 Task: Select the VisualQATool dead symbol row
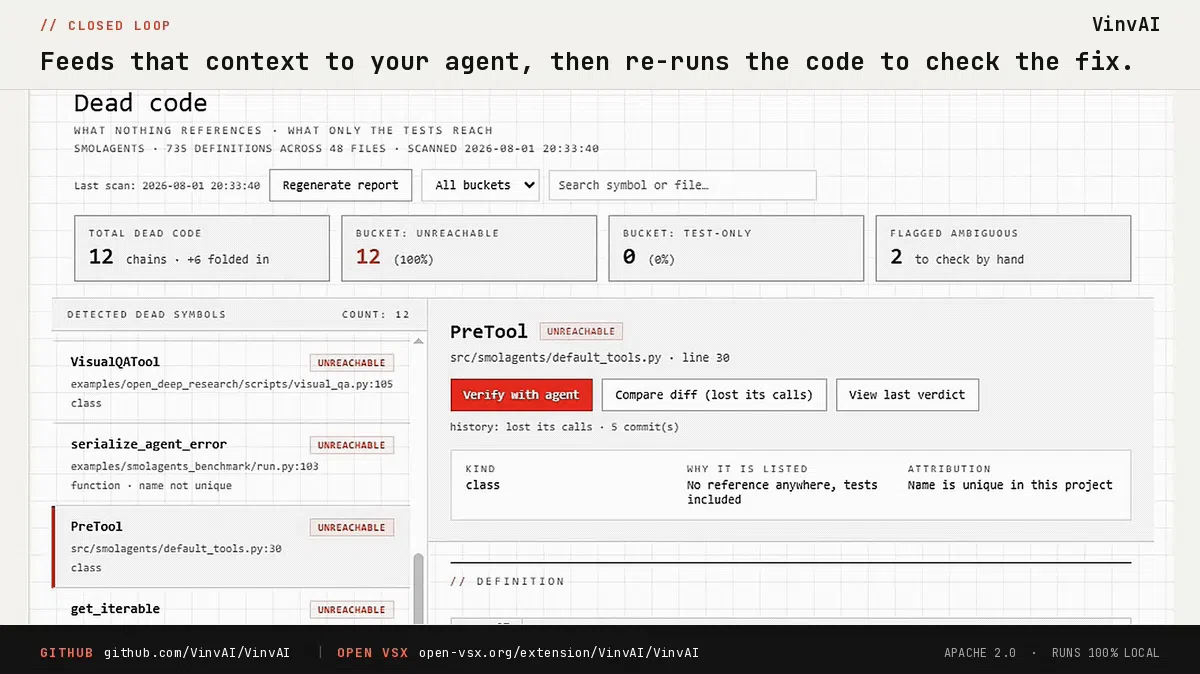231,382
